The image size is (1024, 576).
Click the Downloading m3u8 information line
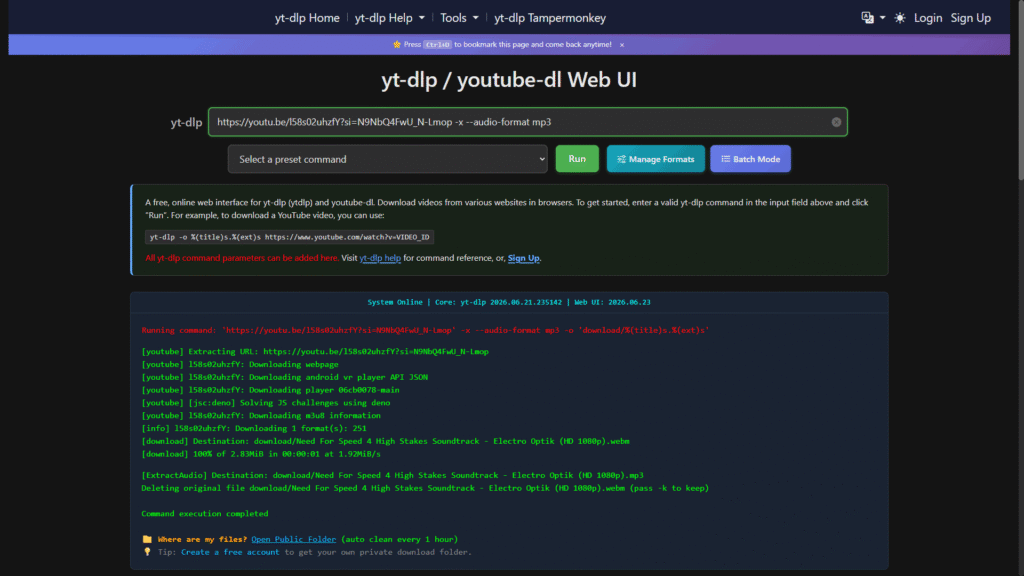261,415
